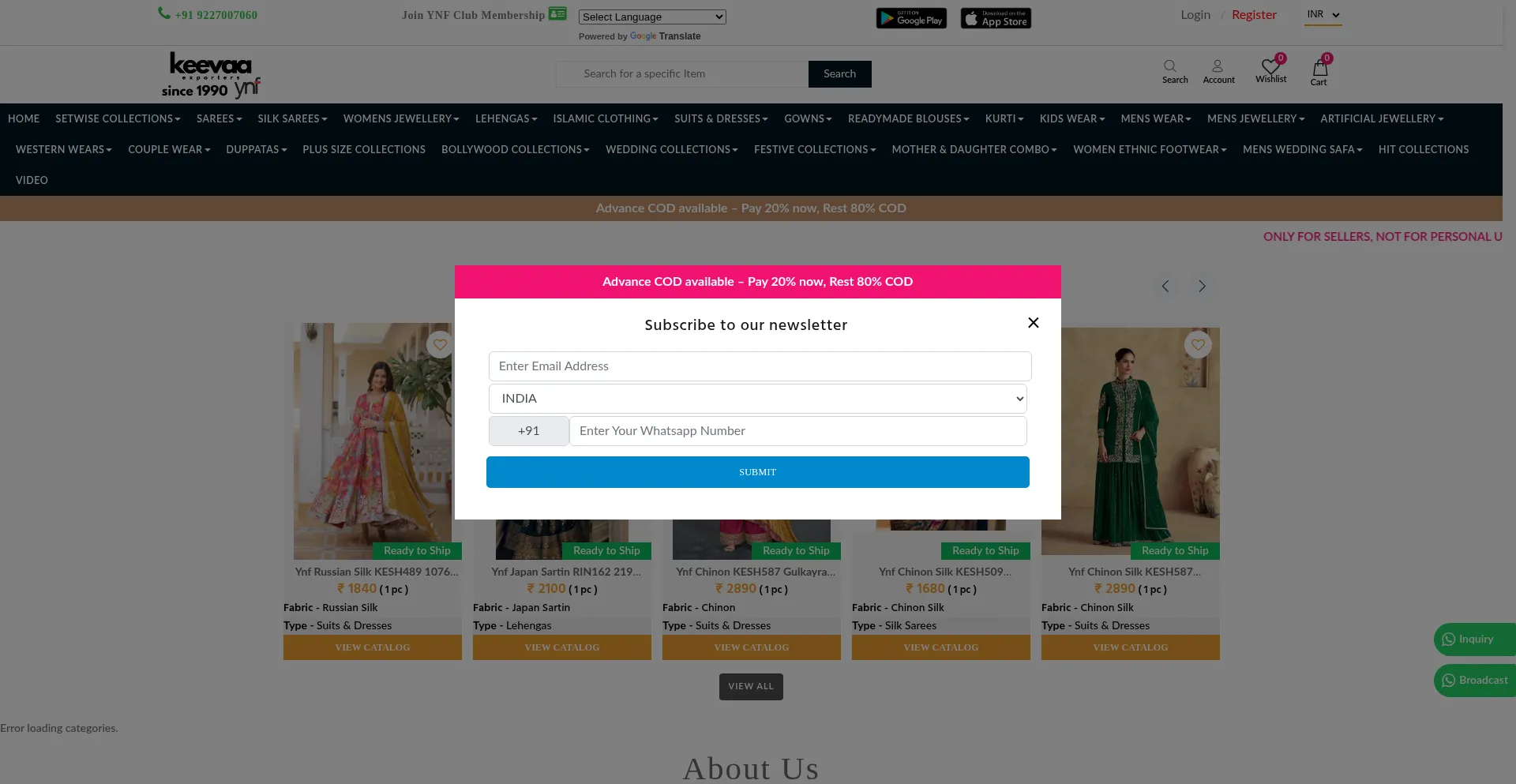Focus the Enter Email Address field
Viewport: 1516px width, 784px height.
point(760,366)
